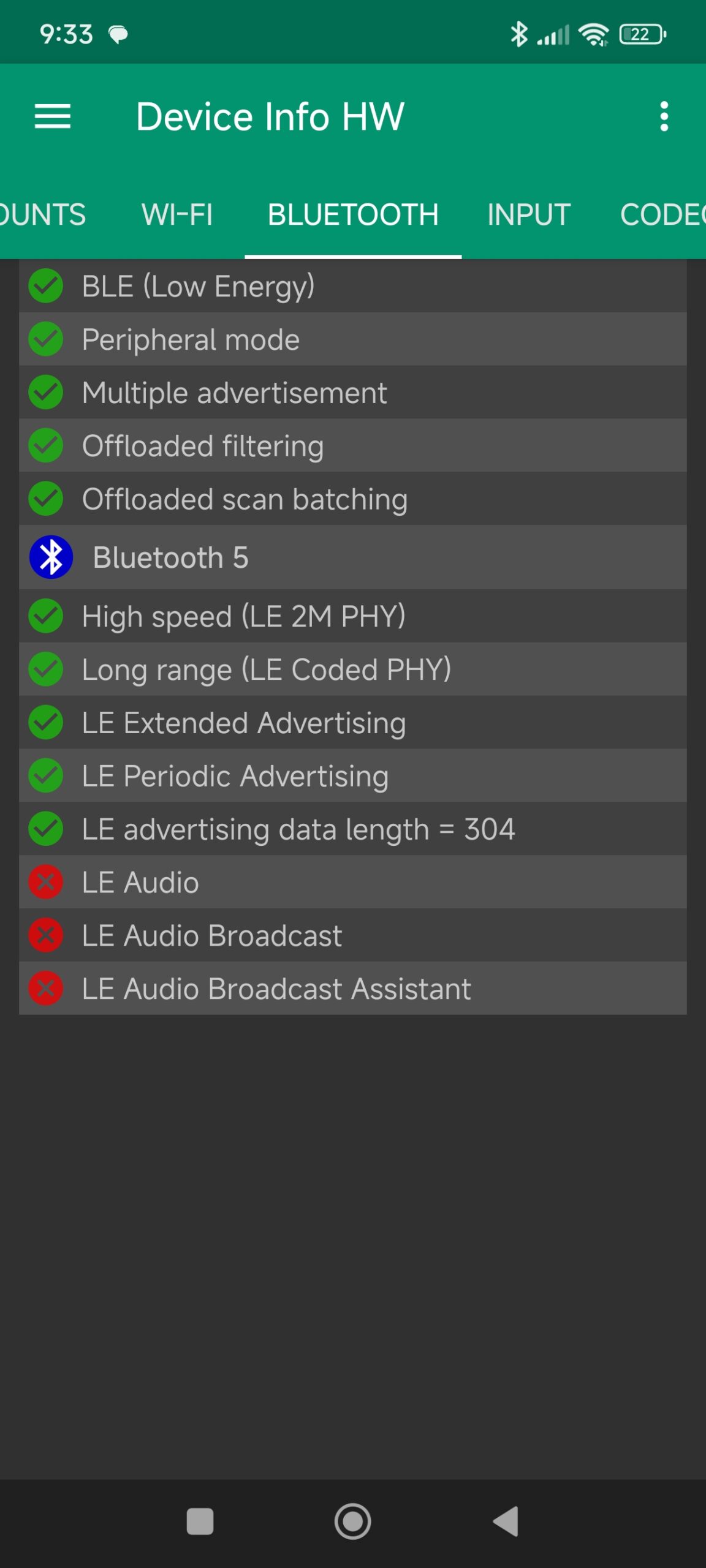Viewport: 706px width, 1568px height.
Task: Open the three-dot overflow menu
Action: [664, 116]
